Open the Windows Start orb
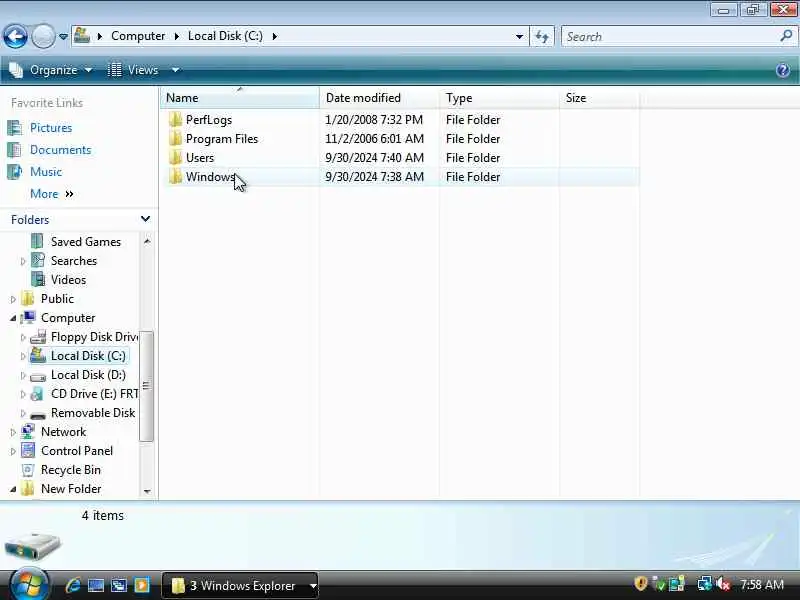This screenshot has width=800, height=600. (29, 584)
